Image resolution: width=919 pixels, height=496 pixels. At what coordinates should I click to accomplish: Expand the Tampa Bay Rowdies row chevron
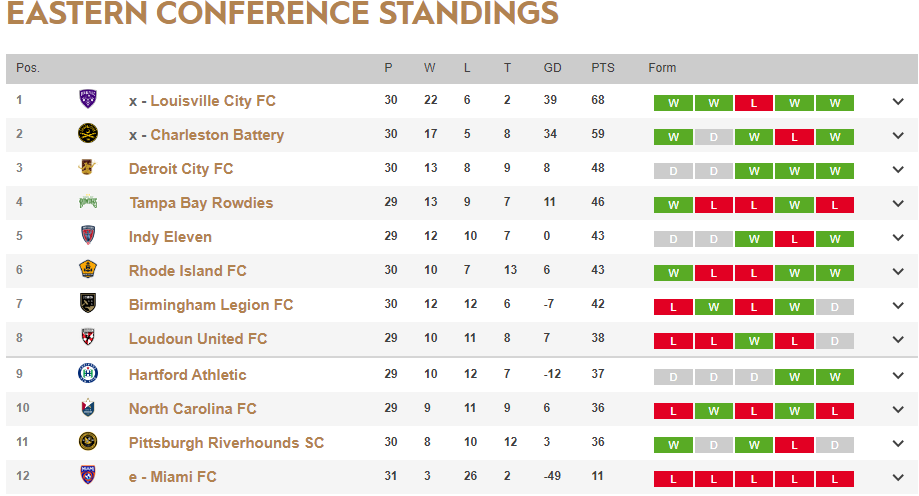click(898, 203)
